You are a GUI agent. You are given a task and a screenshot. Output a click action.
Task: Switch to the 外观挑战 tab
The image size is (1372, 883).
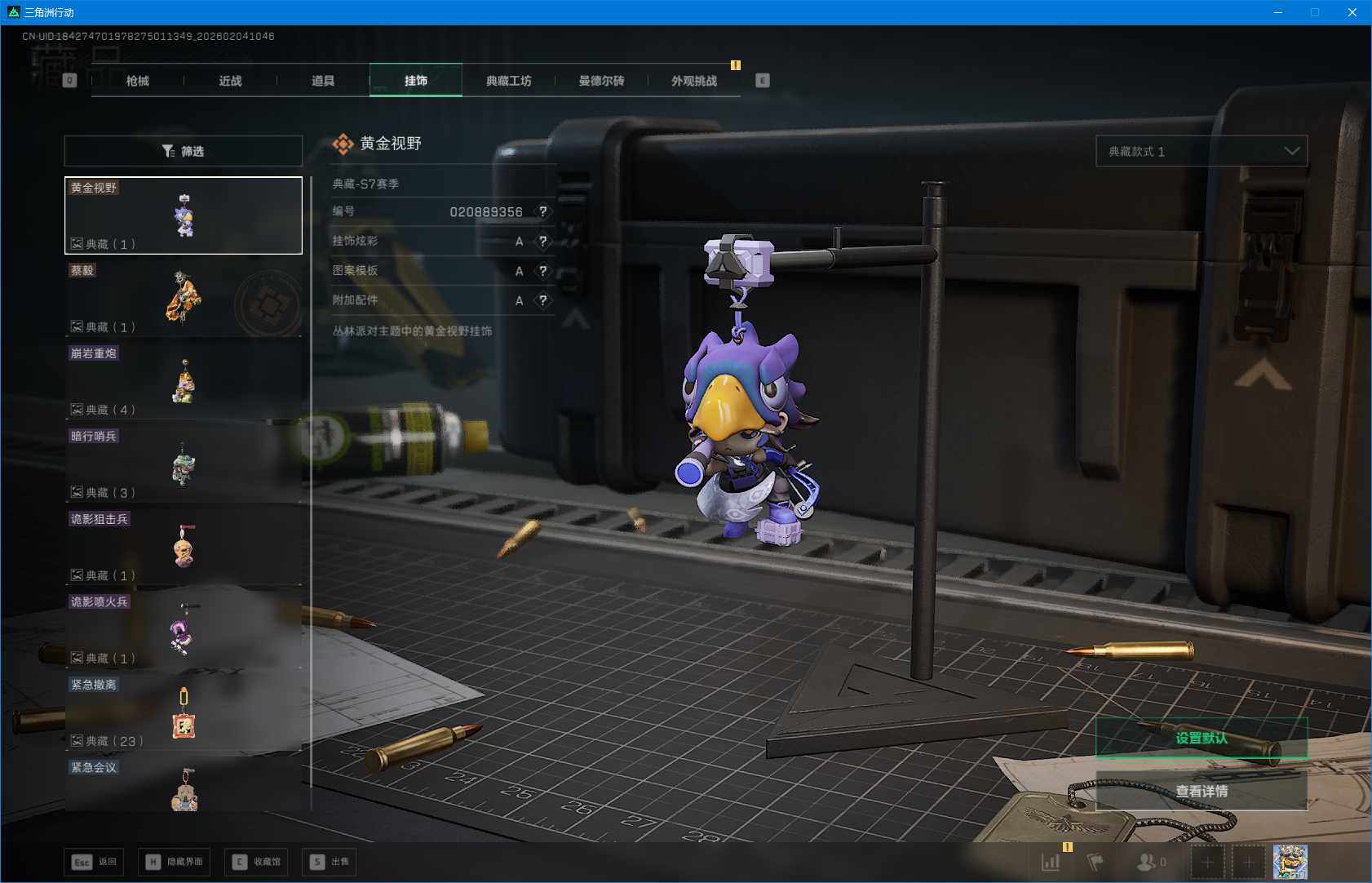point(694,81)
